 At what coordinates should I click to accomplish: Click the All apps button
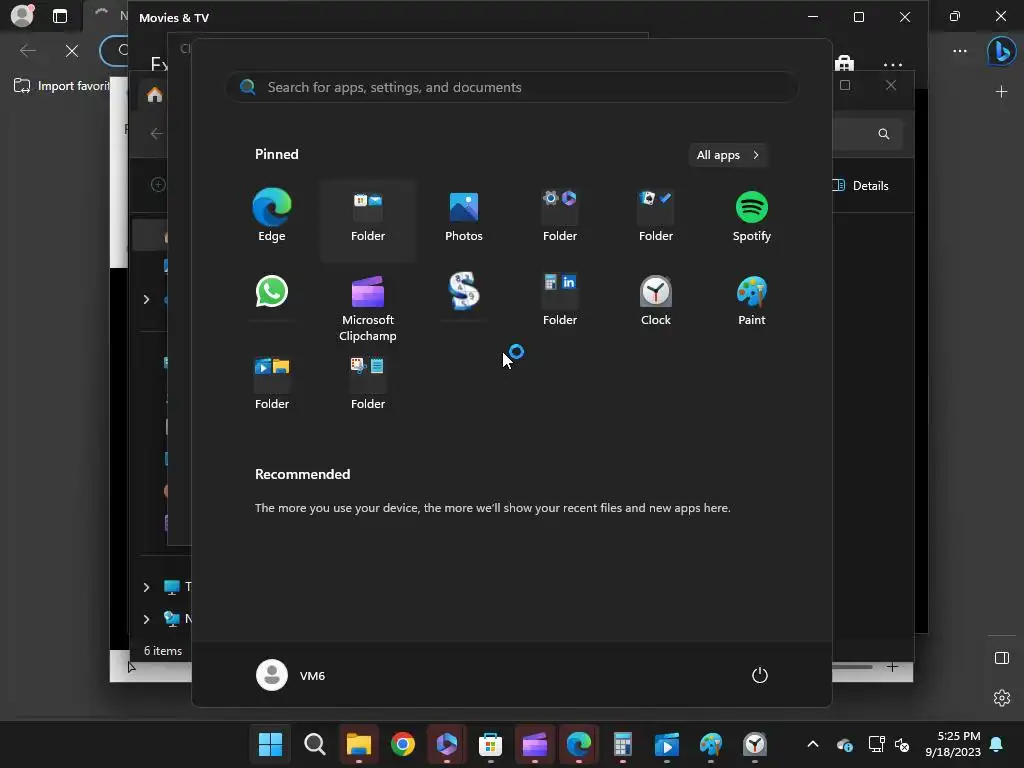coord(728,155)
